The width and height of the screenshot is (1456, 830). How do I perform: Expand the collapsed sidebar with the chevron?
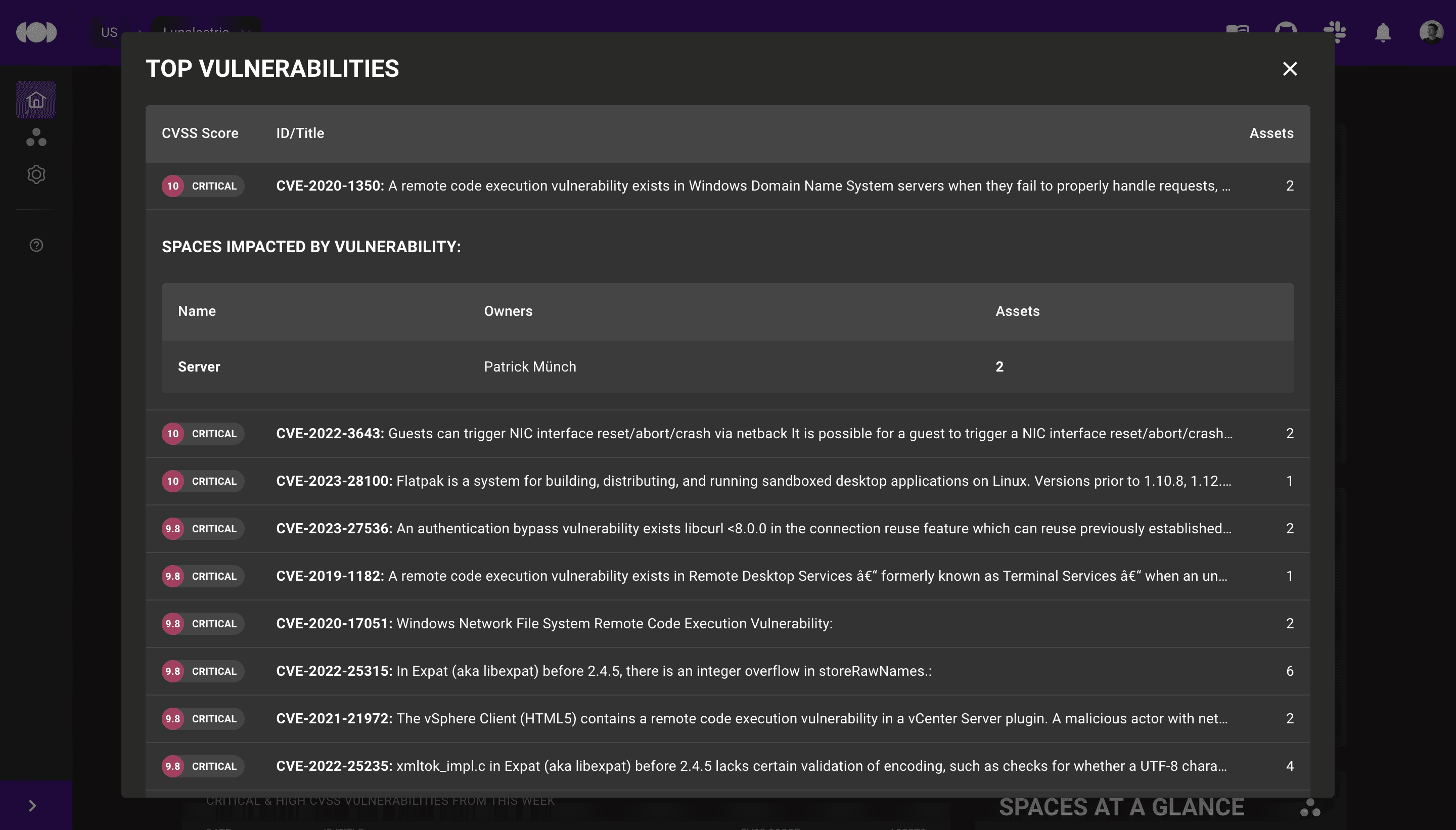32,805
